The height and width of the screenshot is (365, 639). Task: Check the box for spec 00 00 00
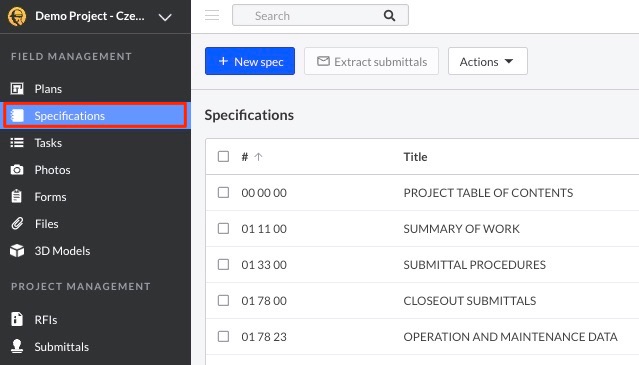click(223, 192)
